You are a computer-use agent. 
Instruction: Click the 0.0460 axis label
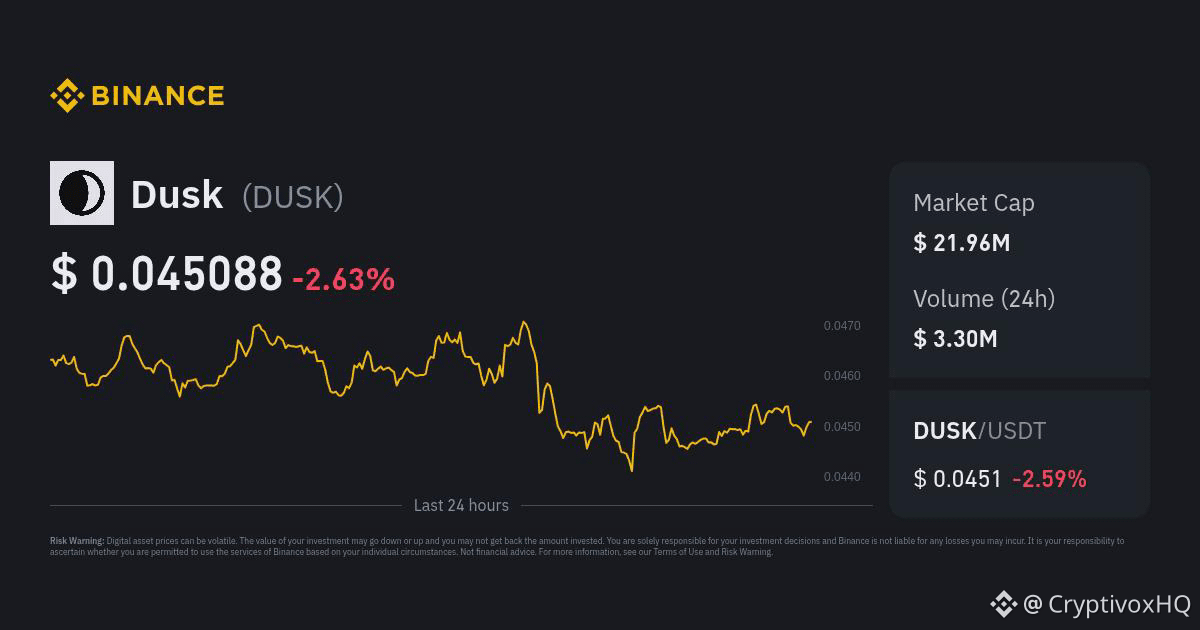click(x=842, y=376)
